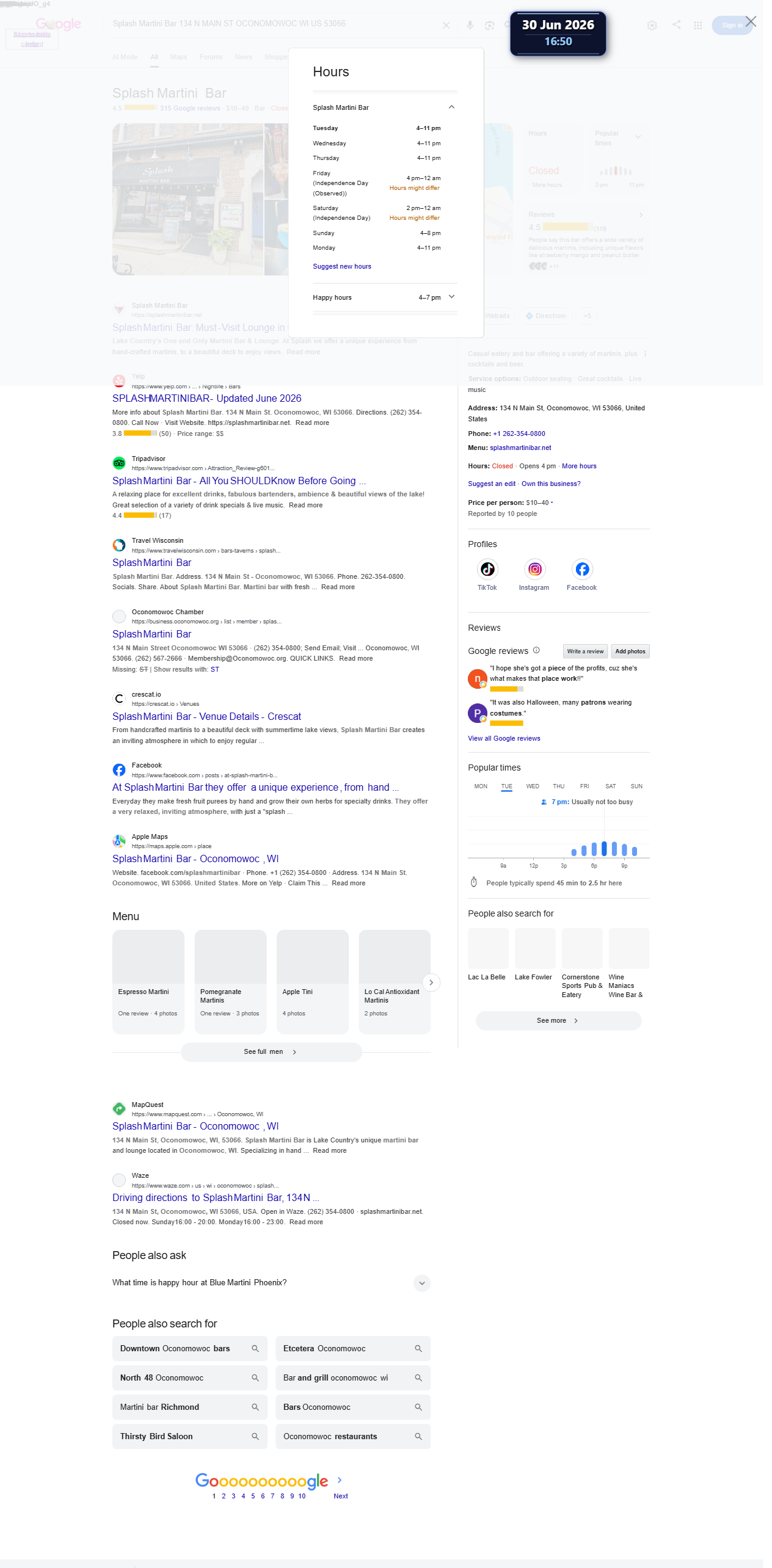The image size is (772, 1568).
Task: Open the splashmartinibar.net menu link
Action: pos(520,448)
